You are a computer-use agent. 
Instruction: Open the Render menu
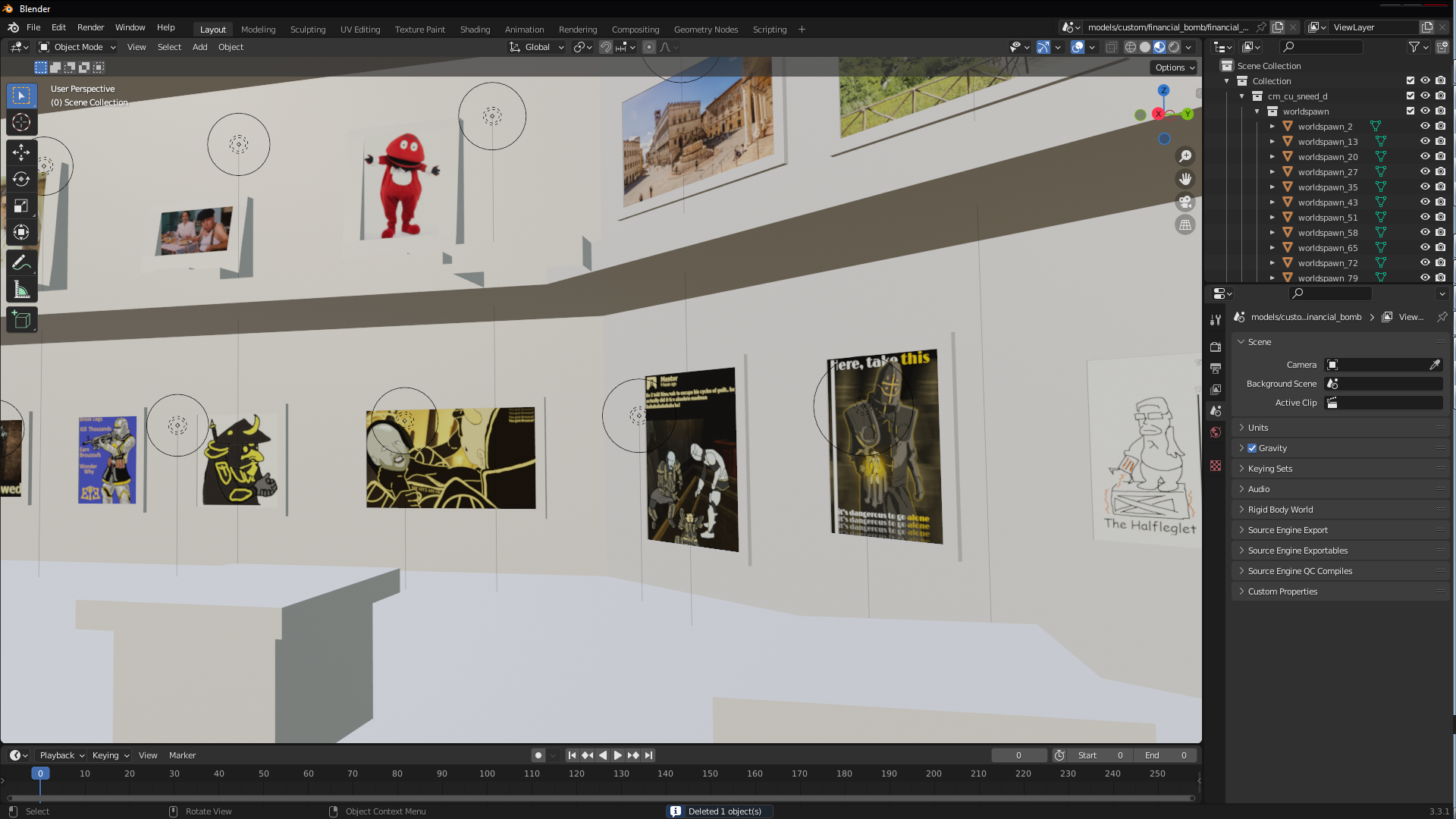90,27
